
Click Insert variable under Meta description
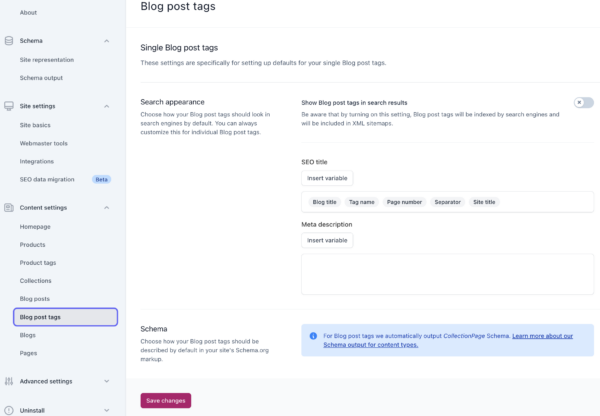327,240
